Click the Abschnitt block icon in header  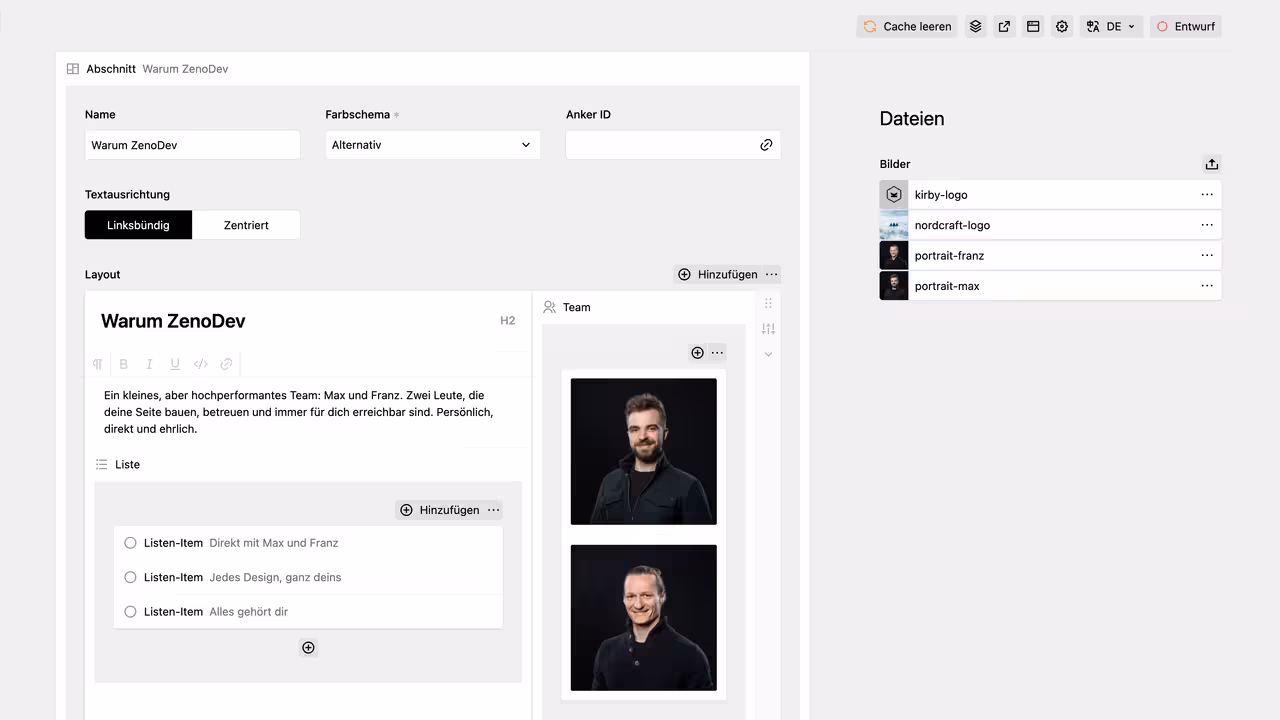click(x=73, y=69)
